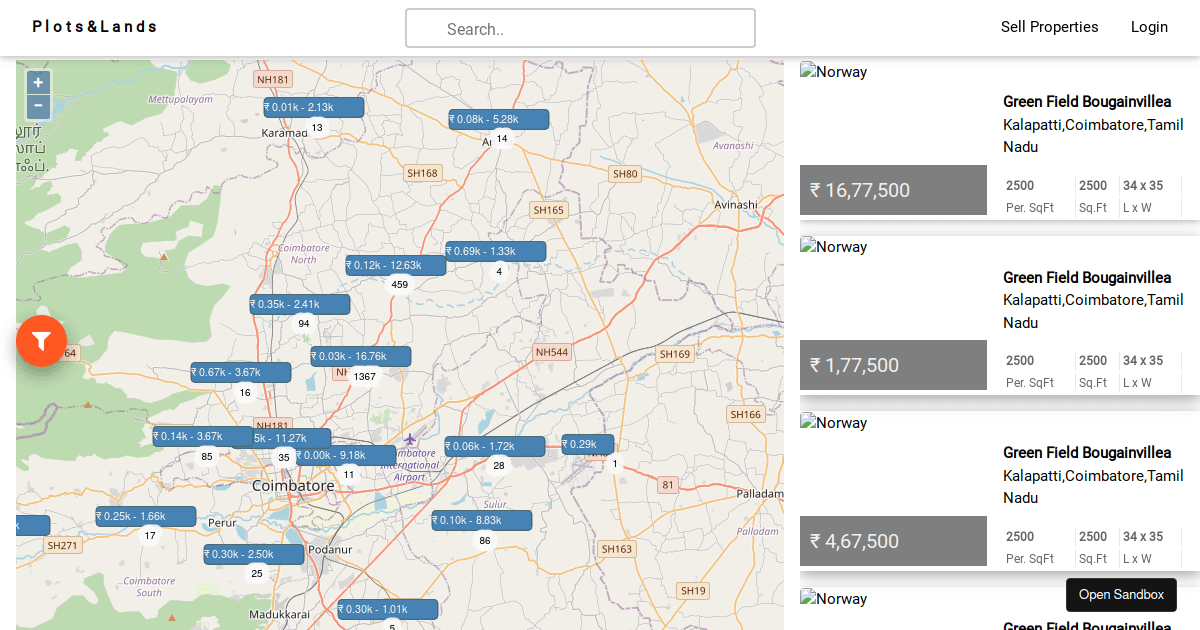Click the Login link

[x=1150, y=27]
